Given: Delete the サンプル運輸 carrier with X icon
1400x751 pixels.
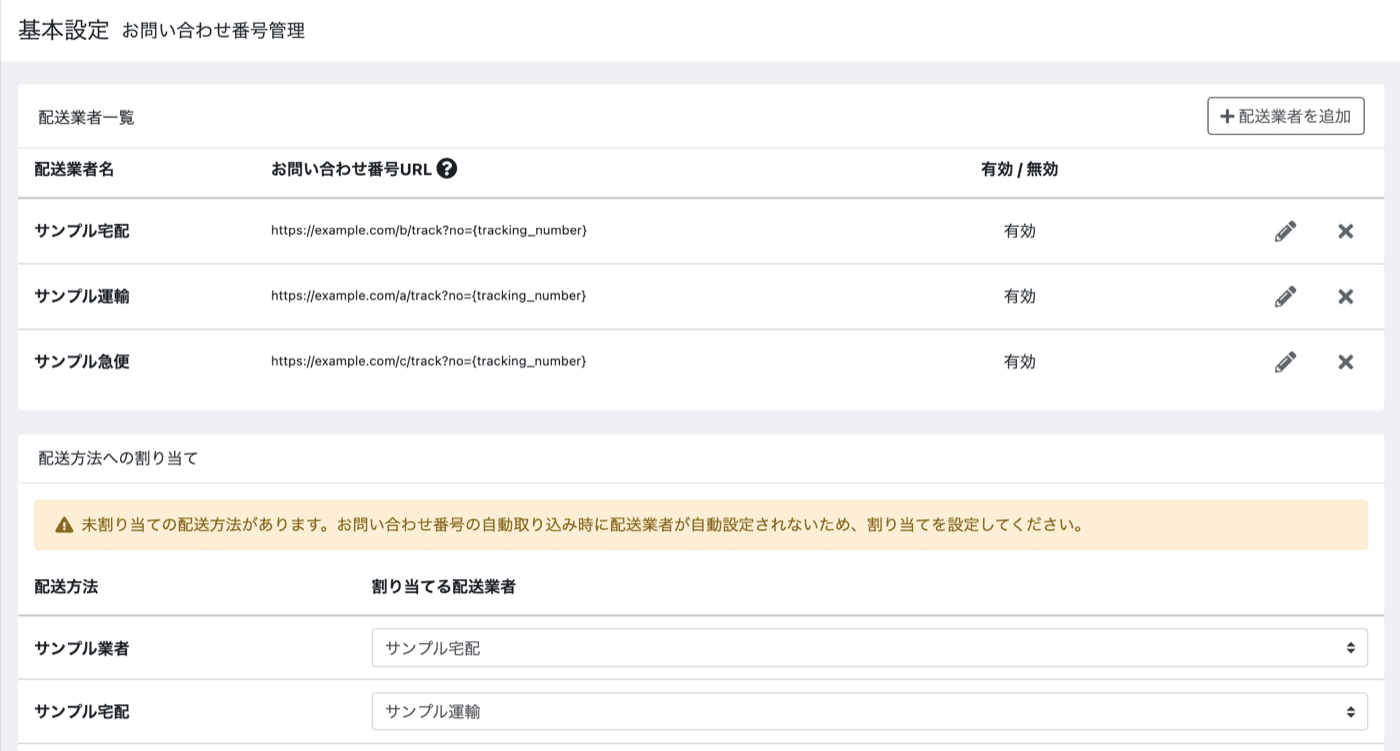Looking at the screenshot, I should (x=1345, y=296).
